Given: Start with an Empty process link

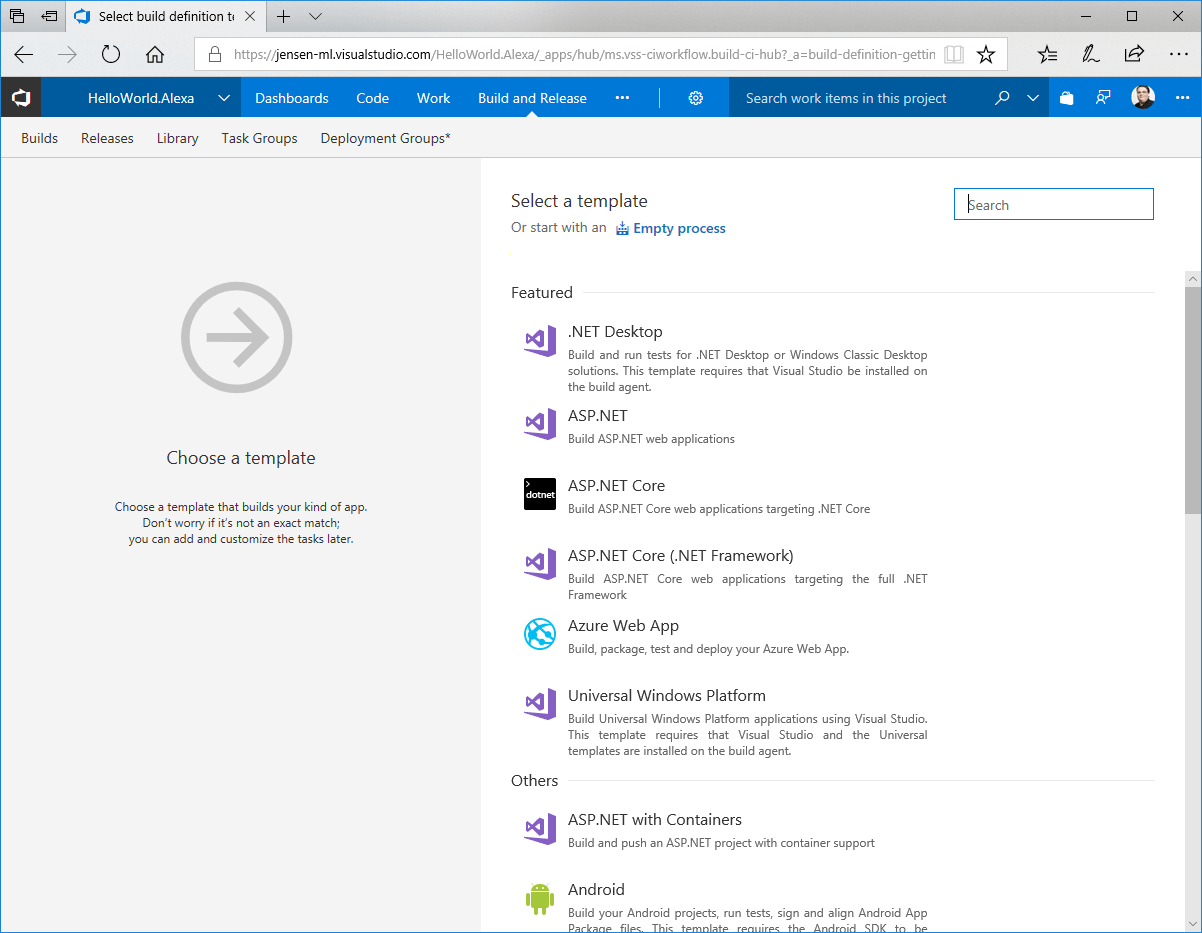Looking at the screenshot, I should pyautogui.click(x=679, y=228).
